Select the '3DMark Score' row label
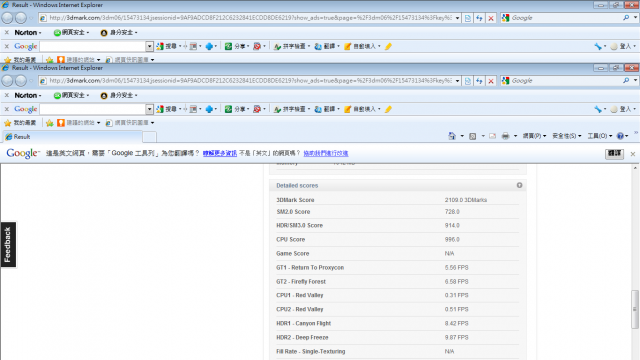This screenshot has width=640, height=360. (295, 200)
